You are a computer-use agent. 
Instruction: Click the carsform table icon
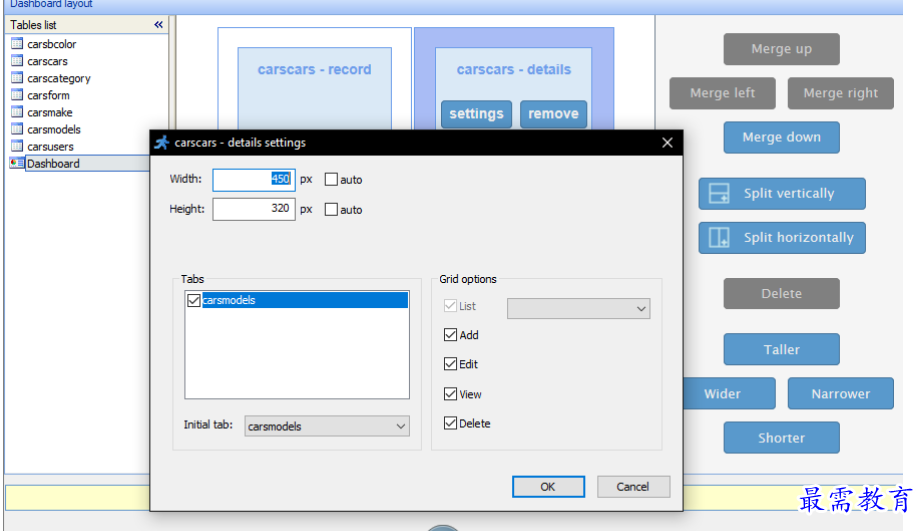(x=17, y=95)
